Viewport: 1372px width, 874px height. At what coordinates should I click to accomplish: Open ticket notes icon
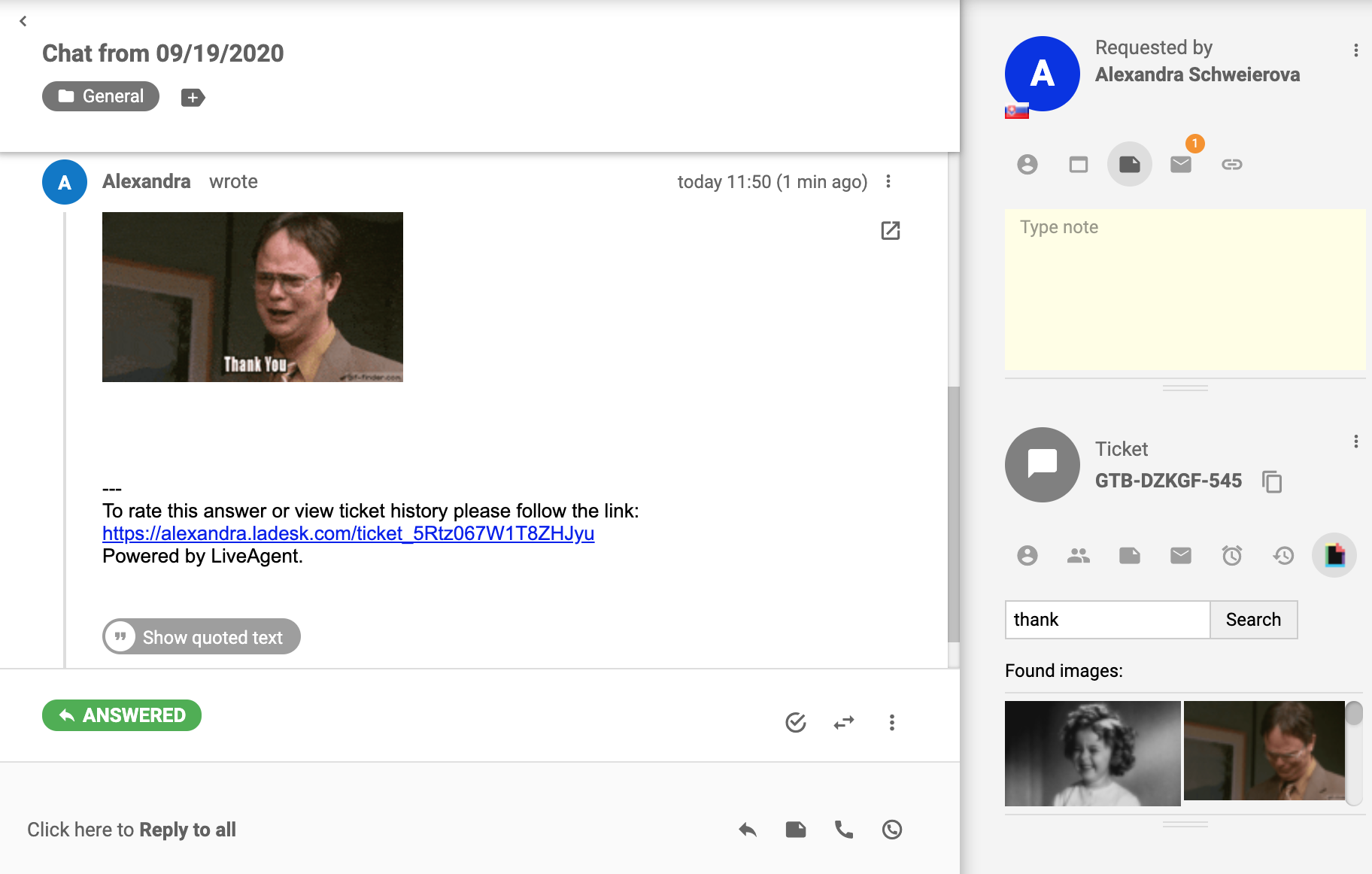[1130, 556]
